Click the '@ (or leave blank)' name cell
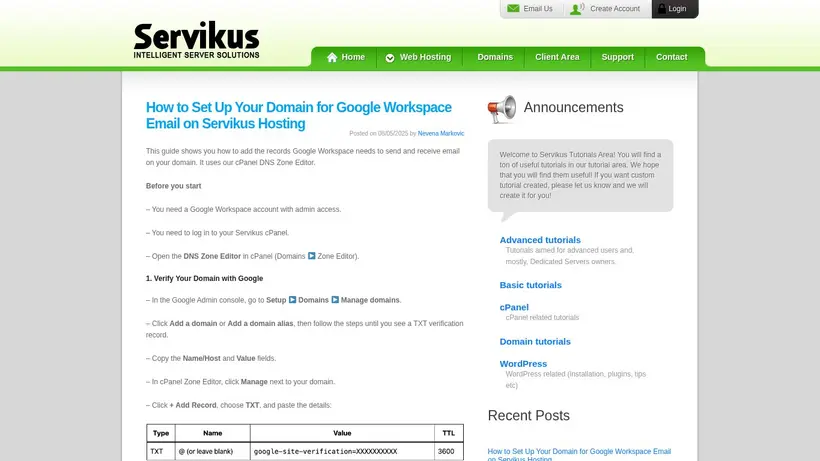The image size is (820, 461). pyautogui.click(x=212, y=451)
